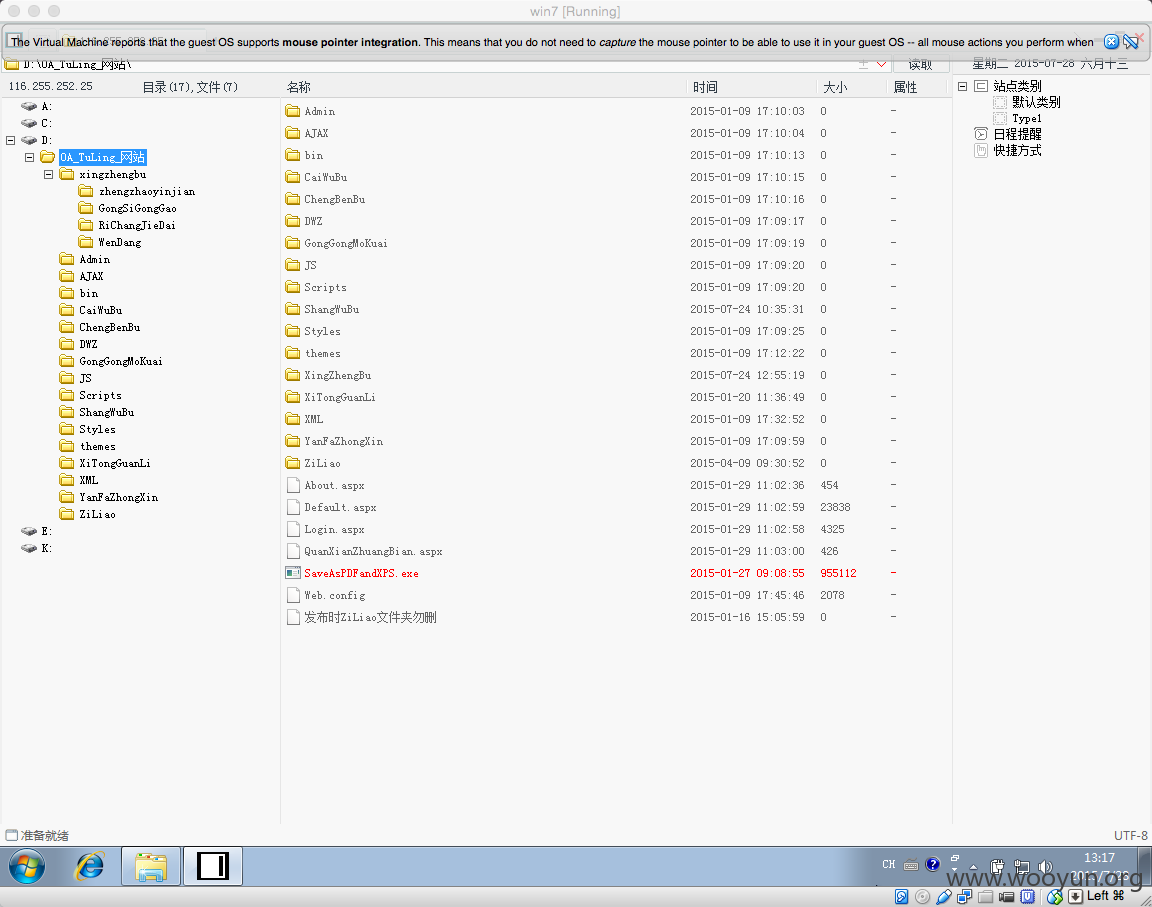Launch Internet Explorer from the taskbar
The width and height of the screenshot is (1152, 907).
coord(90,867)
